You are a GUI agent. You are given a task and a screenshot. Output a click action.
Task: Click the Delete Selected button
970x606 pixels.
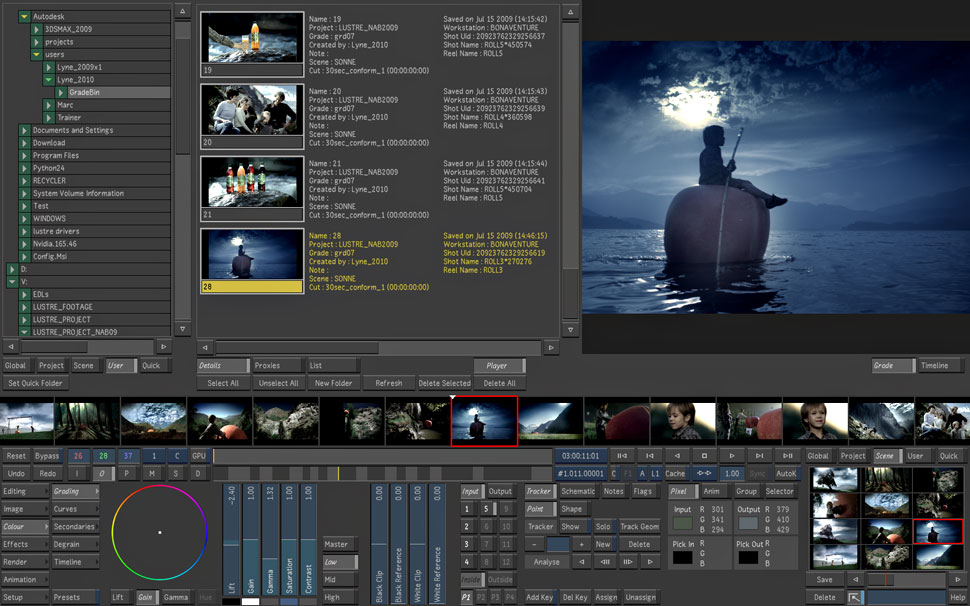(444, 383)
